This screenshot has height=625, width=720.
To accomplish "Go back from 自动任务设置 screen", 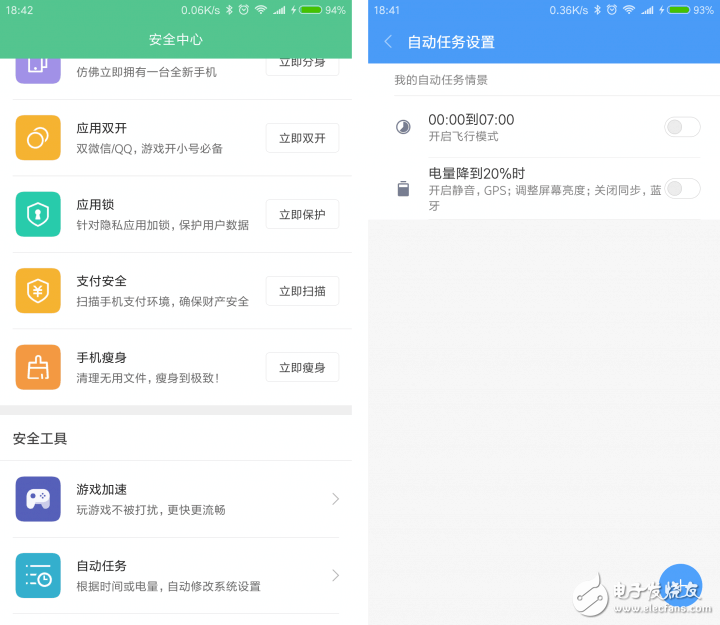I will click(388, 42).
